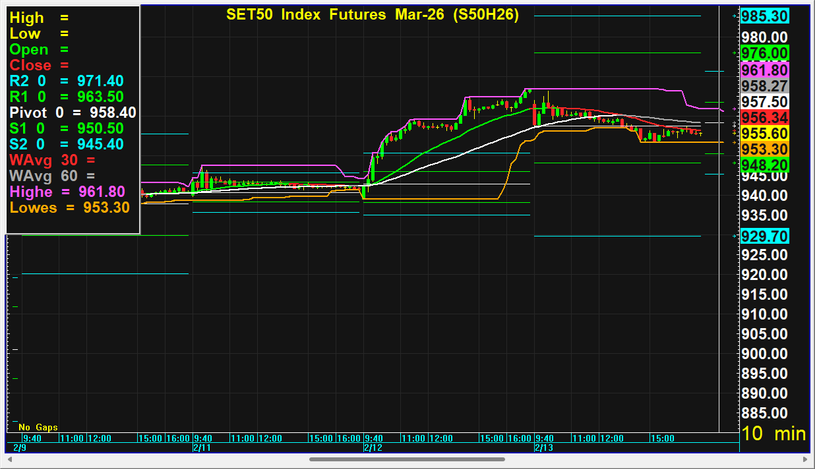Select the green 976.00 price tag
The image size is (815, 469).
[x=765, y=52]
